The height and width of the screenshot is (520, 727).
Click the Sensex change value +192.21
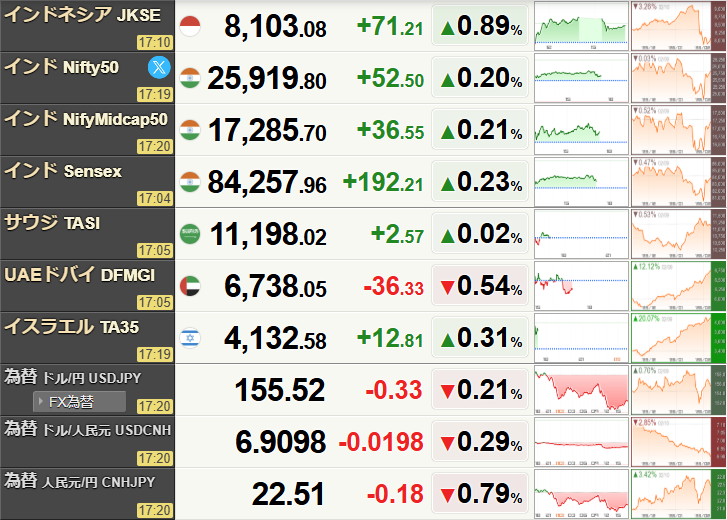383,182
